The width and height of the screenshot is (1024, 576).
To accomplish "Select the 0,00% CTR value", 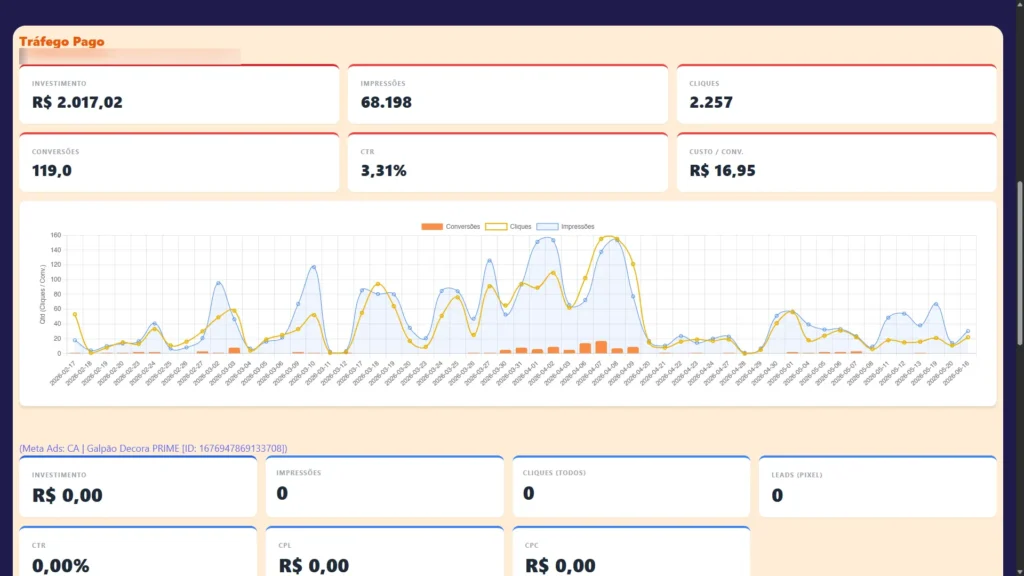I will (x=60, y=566).
